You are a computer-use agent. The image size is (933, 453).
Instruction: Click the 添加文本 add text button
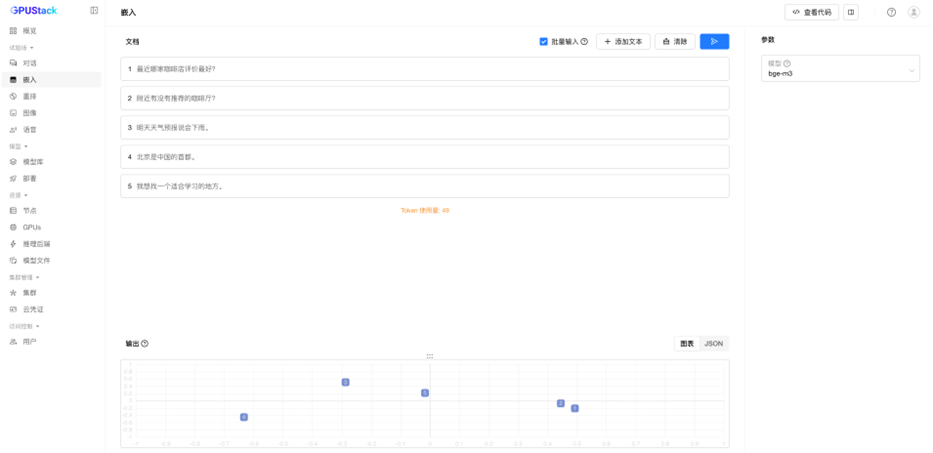[623, 42]
